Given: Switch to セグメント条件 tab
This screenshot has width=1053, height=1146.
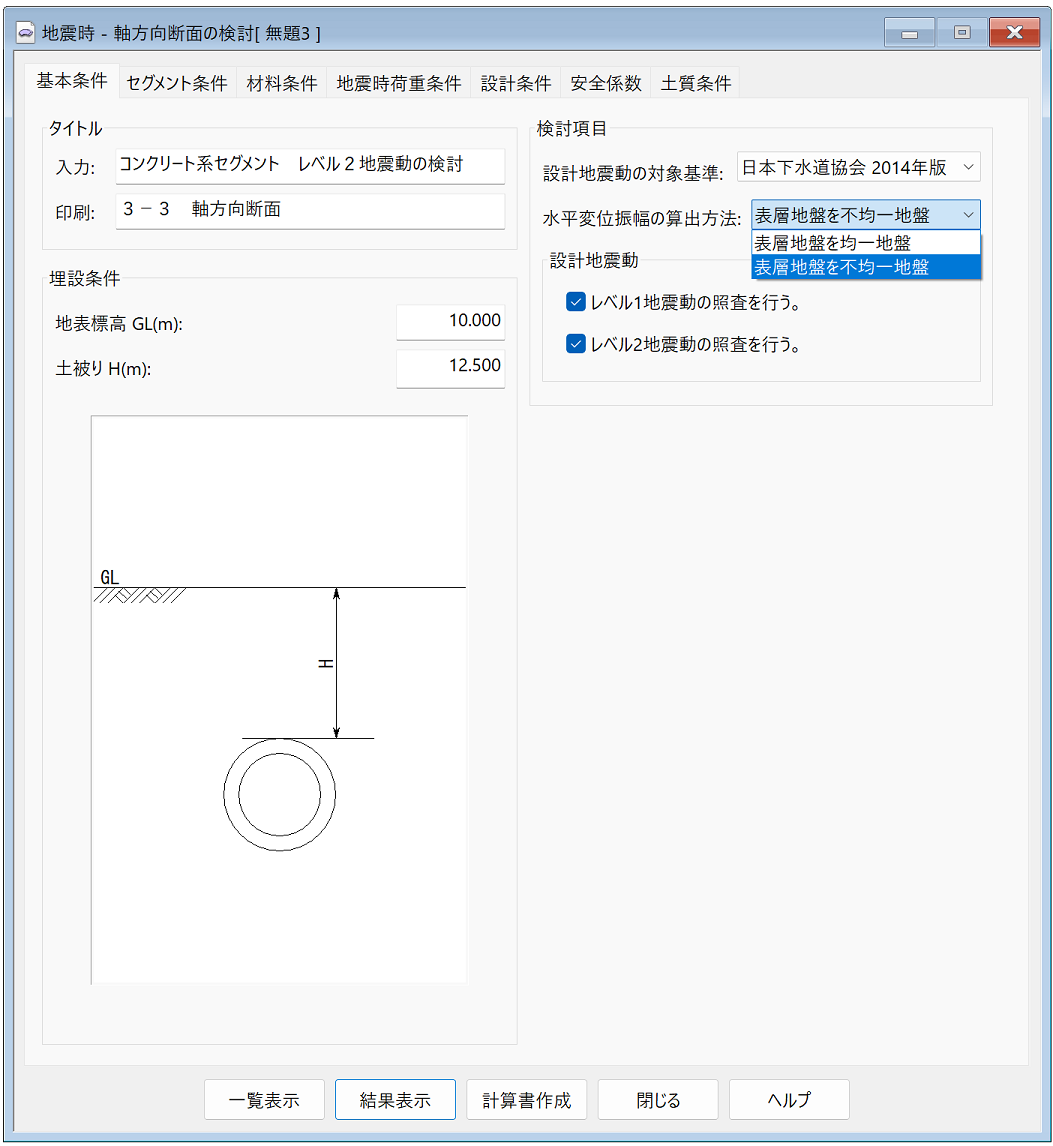Looking at the screenshot, I should (177, 83).
